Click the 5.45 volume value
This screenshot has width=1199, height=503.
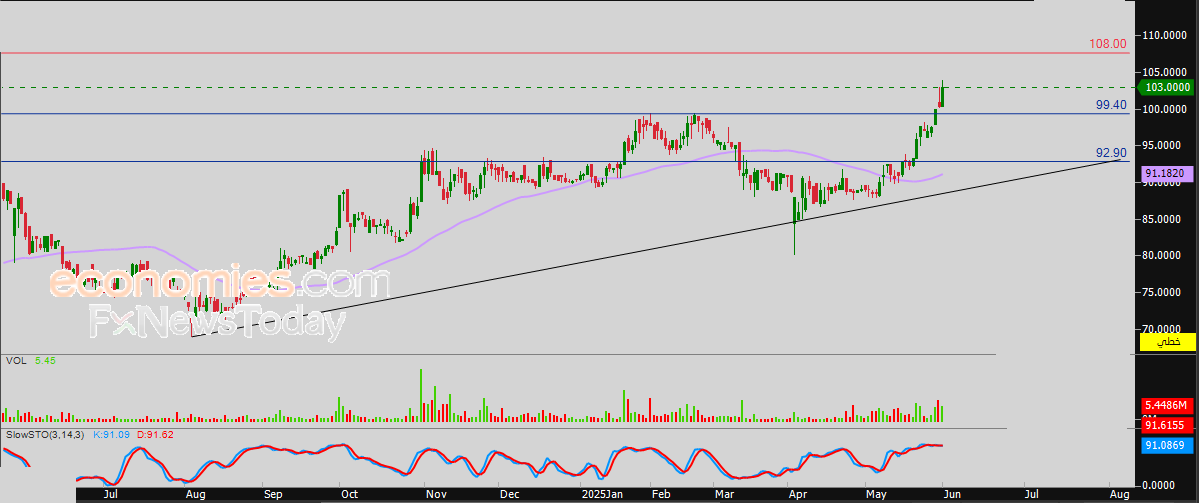pyautogui.click(x=44, y=359)
